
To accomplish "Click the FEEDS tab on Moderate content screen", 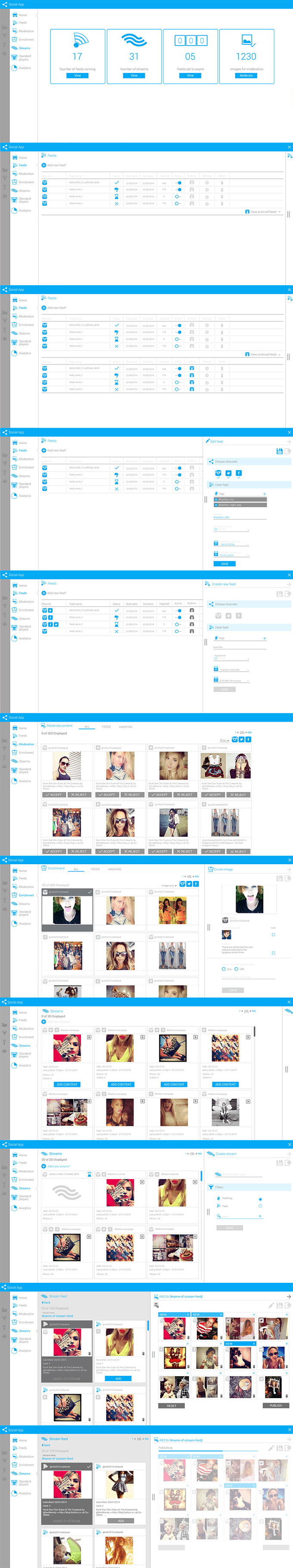I will click(x=106, y=727).
